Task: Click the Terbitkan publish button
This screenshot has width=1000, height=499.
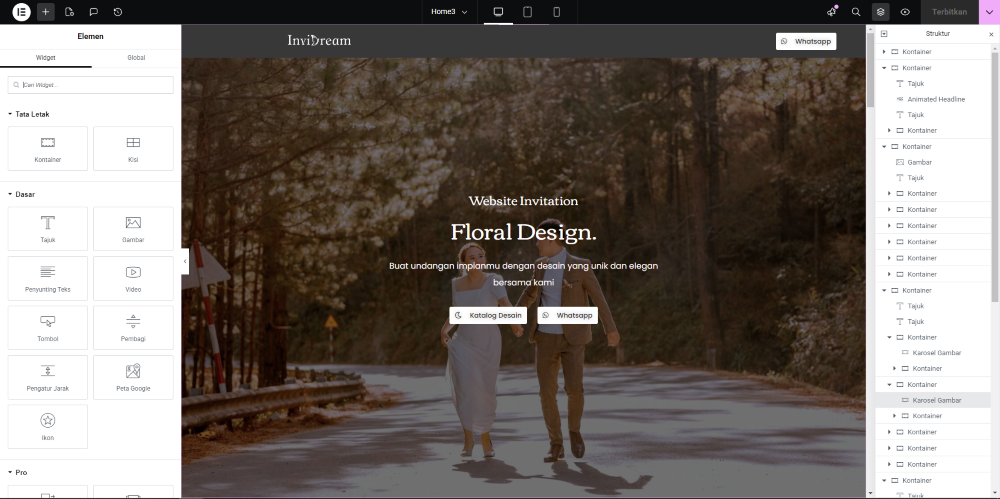Action: pos(950,12)
